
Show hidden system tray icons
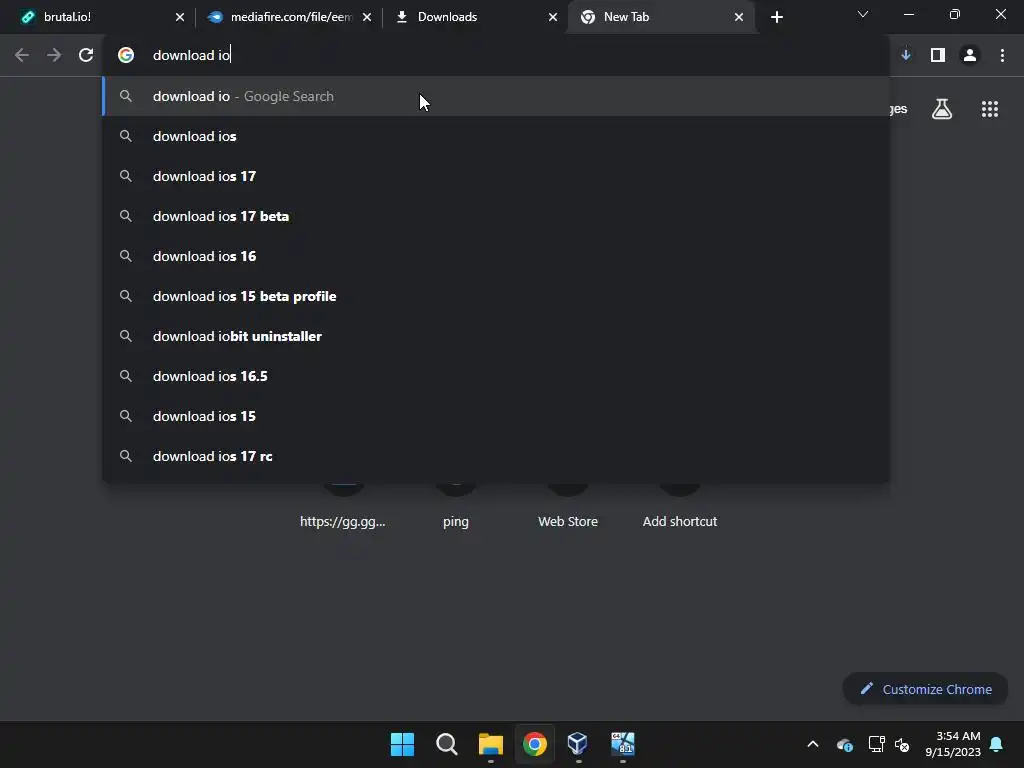coord(813,744)
